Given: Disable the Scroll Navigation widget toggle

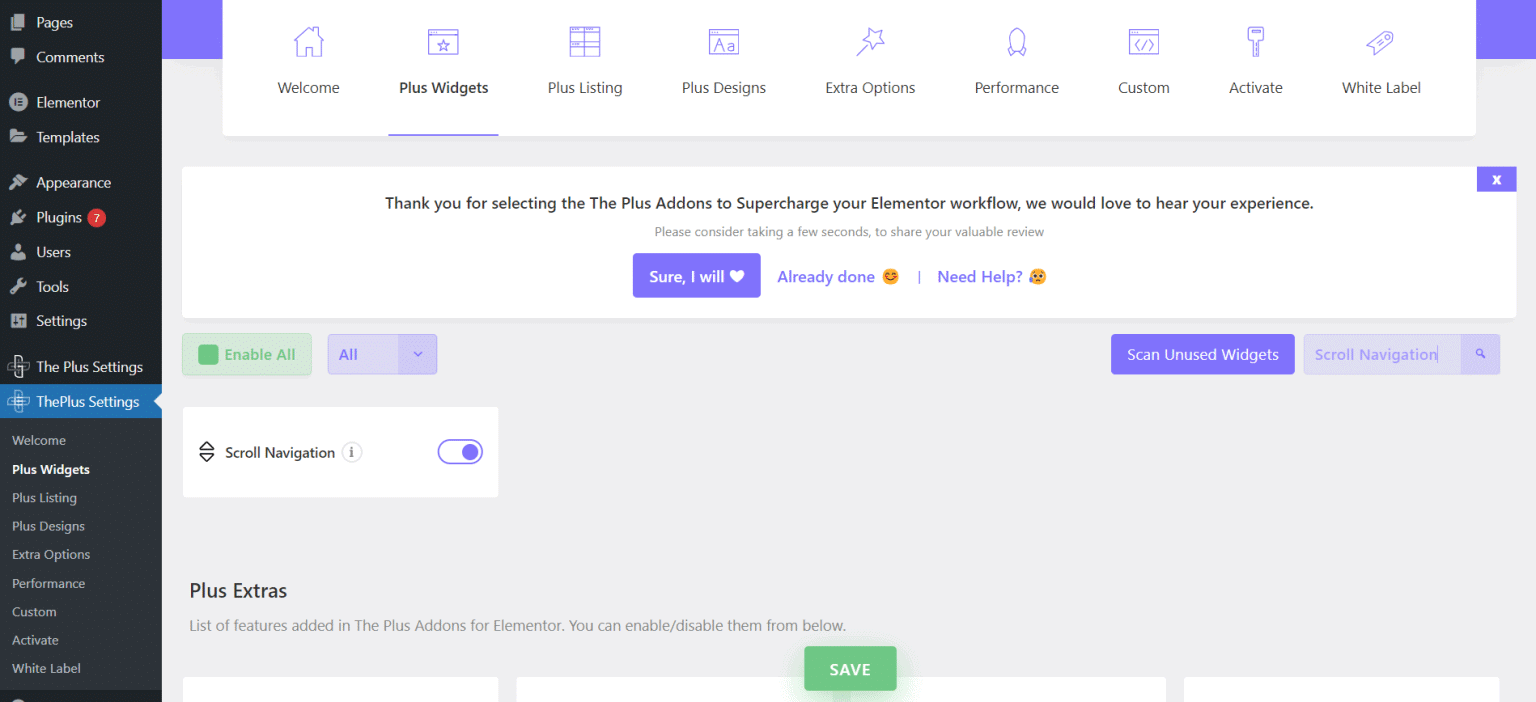Looking at the screenshot, I should click(x=460, y=452).
